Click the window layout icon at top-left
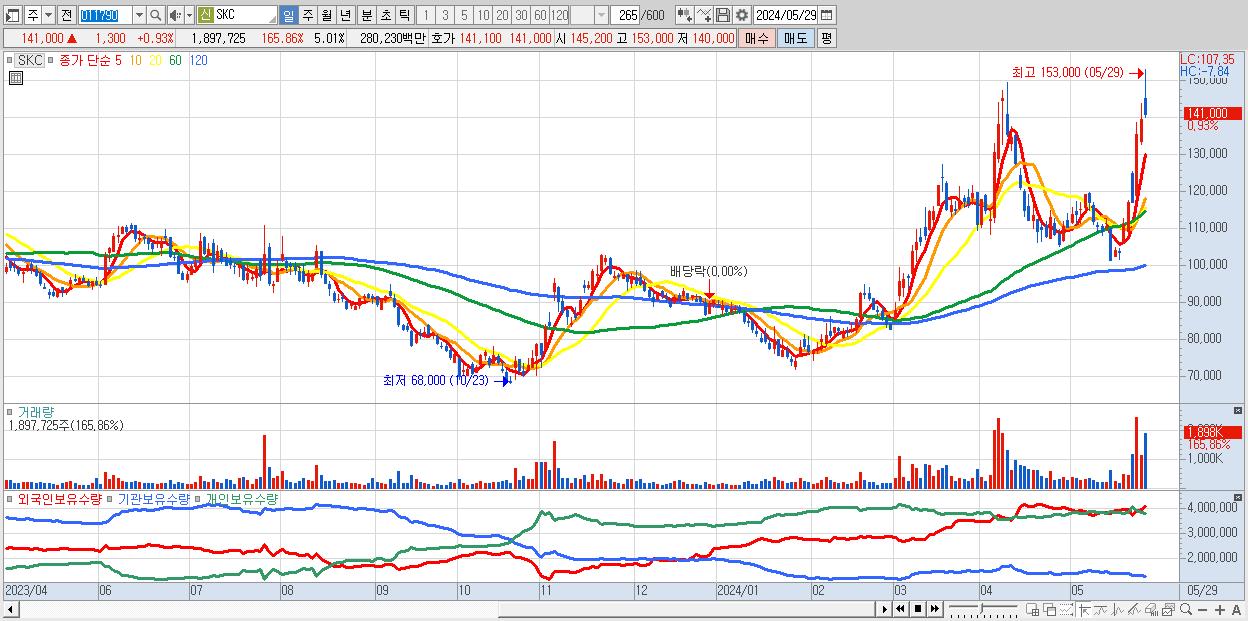The height and width of the screenshot is (621, 1248). [x=13, y=15]
